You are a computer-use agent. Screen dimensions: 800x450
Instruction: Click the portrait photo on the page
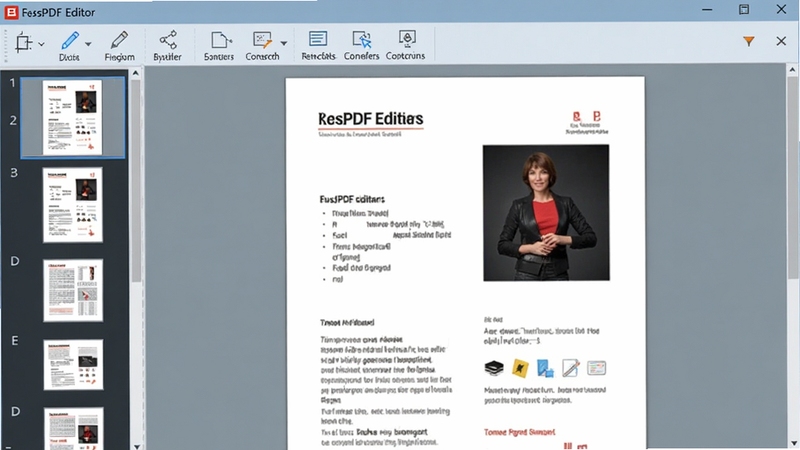(546, 213)
